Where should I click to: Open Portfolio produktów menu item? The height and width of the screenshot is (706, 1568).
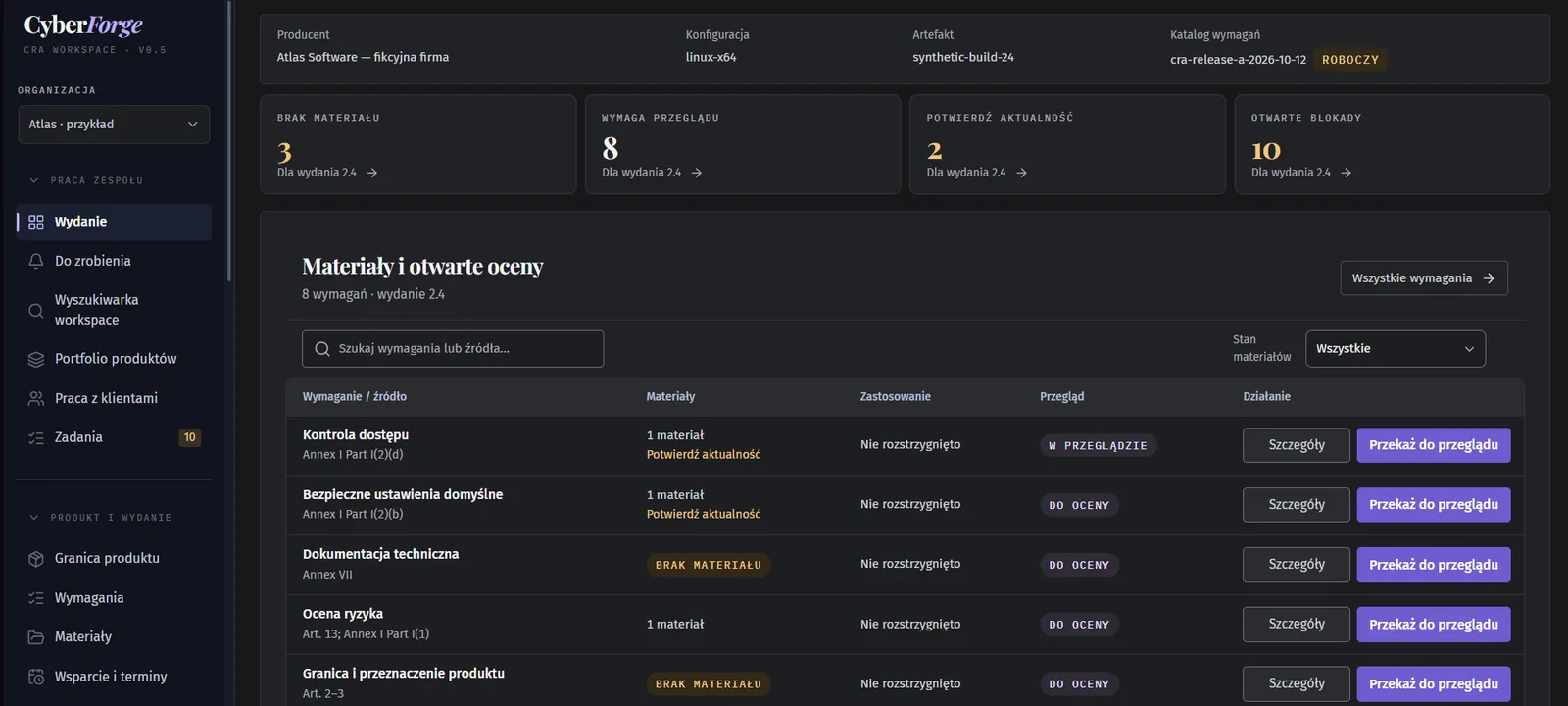[x=114, y=359]
